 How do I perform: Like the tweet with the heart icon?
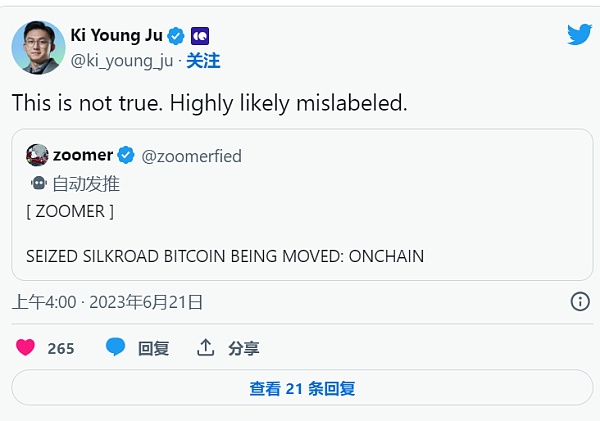[25, 348]
